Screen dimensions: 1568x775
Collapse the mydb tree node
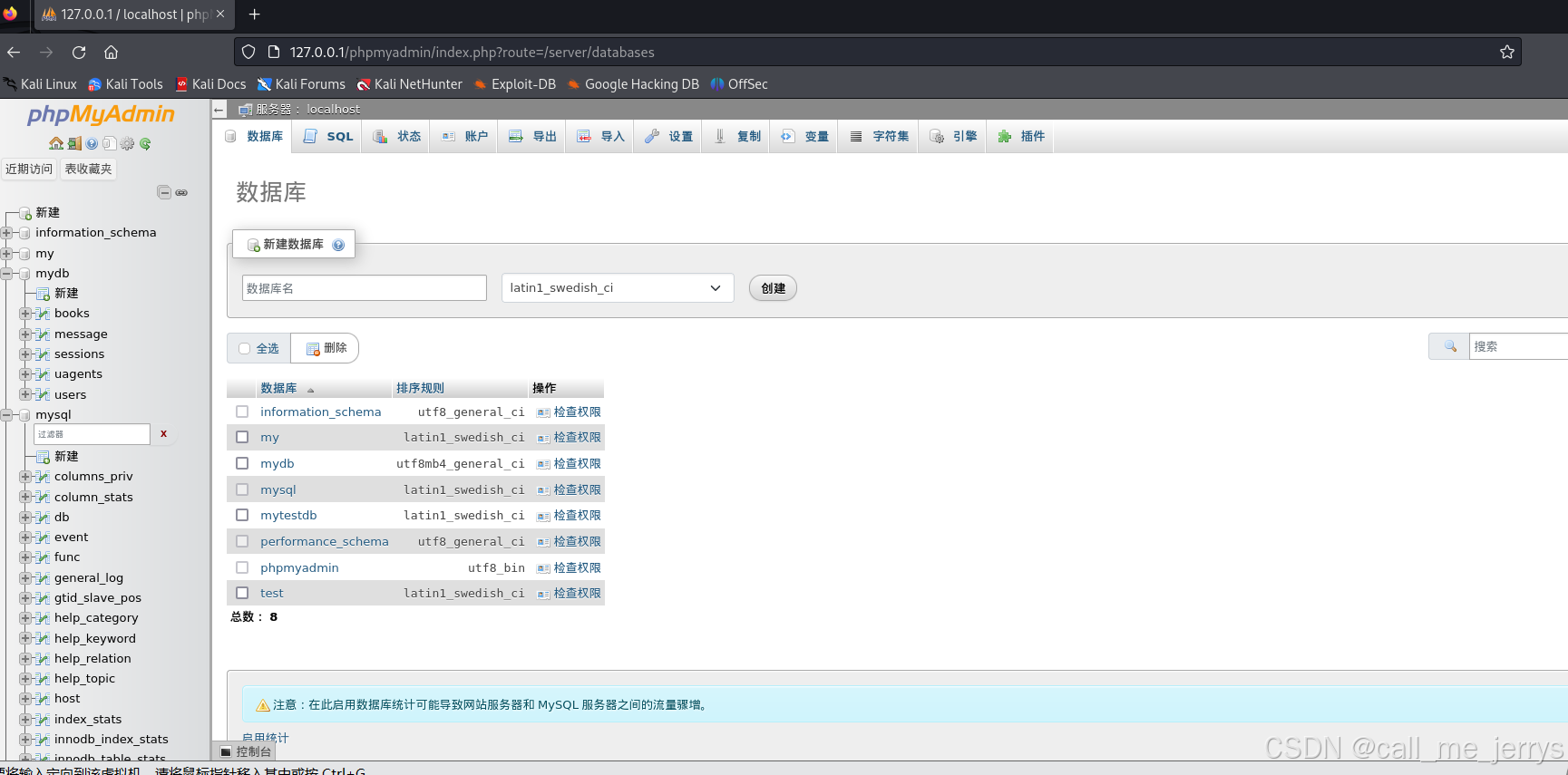click(x=6, y=274)
